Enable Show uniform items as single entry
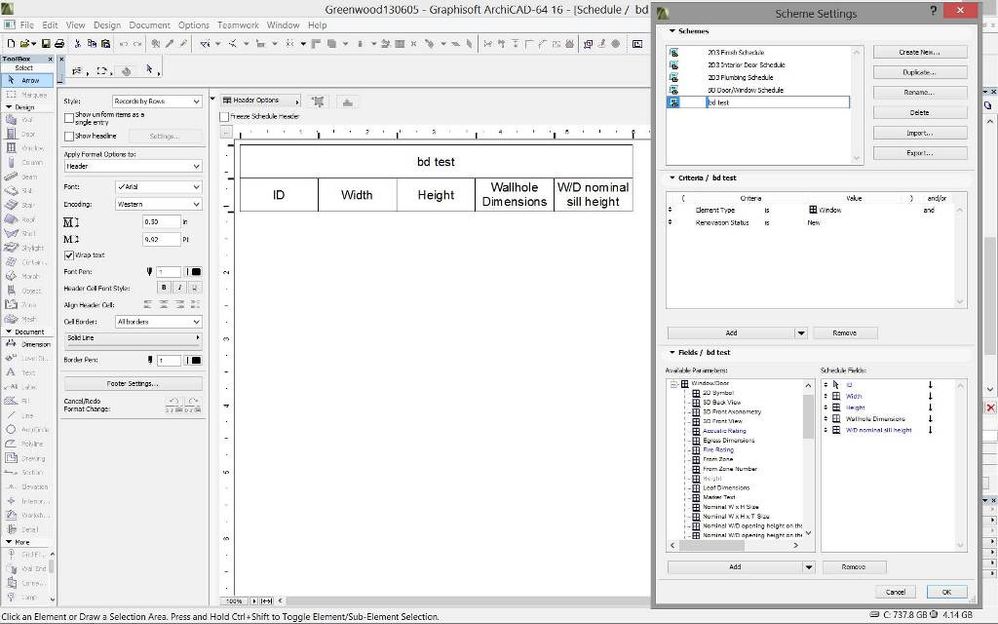Viewport: 998px width, 624px height. tap(69, 118)
